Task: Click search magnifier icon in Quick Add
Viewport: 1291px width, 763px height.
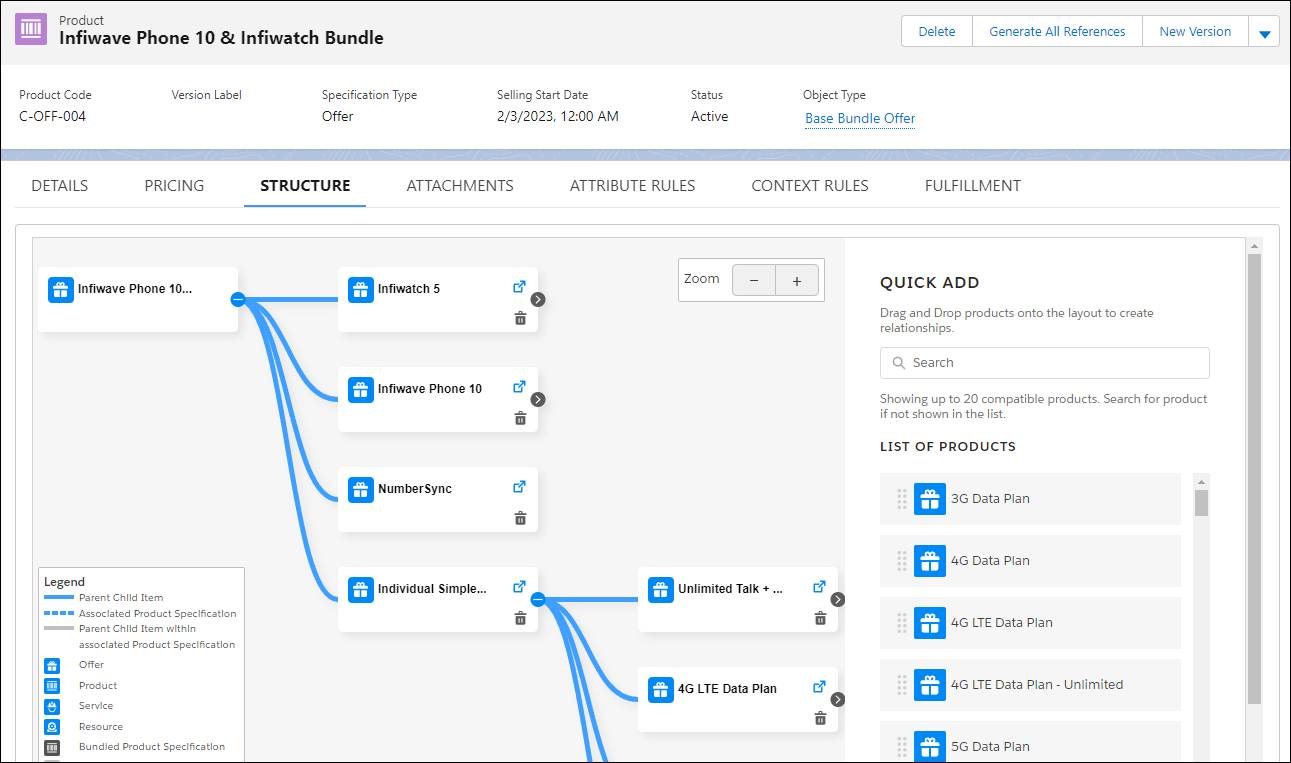Action: (897, 363)
